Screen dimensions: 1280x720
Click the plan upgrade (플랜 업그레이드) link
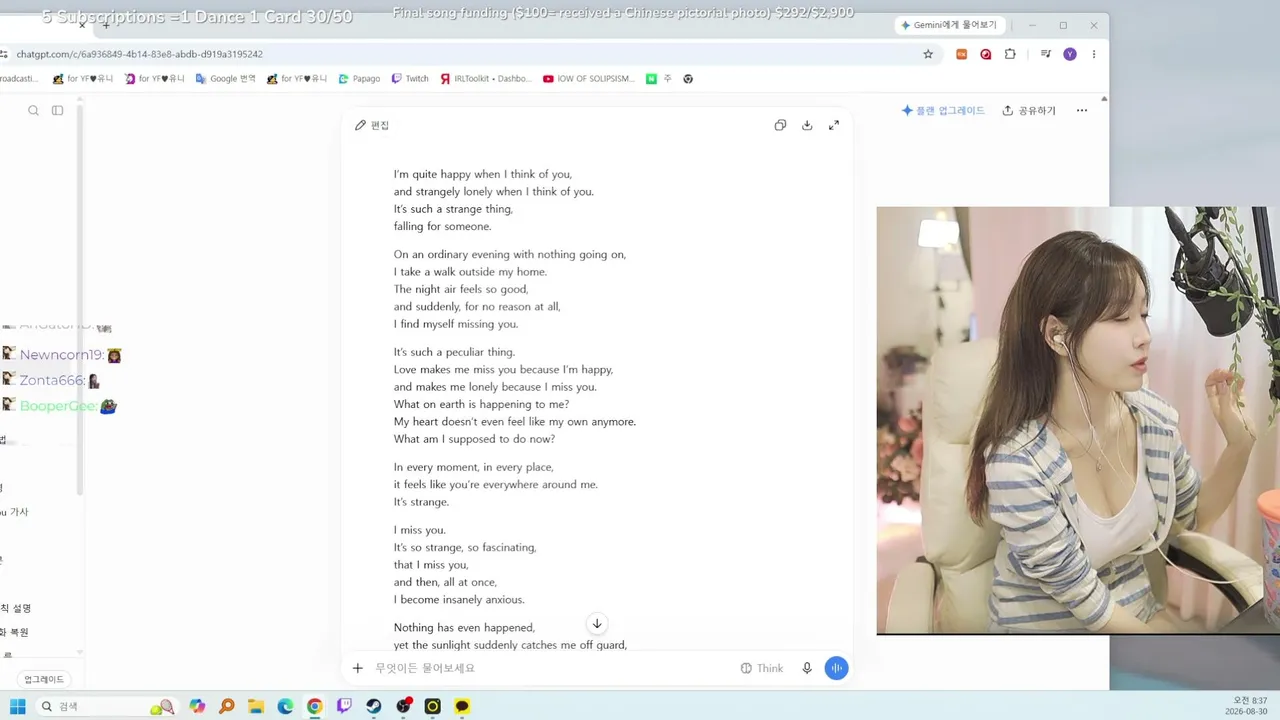(x=943, y=111)
